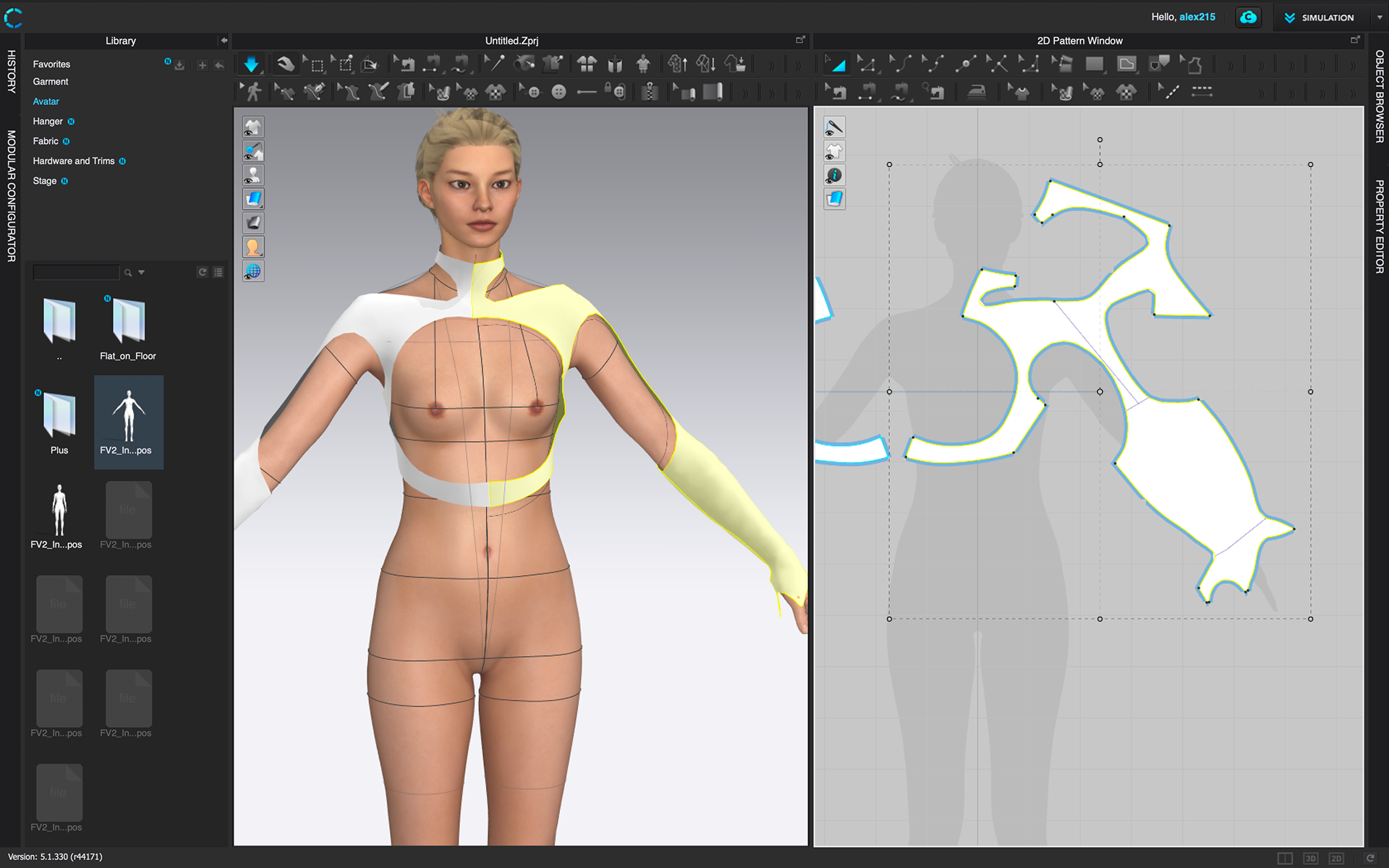Select the hand Select/Move tool in 3D toolbar
The width and height of the screenshot is (1389, 868).
[x=286, y=64]
